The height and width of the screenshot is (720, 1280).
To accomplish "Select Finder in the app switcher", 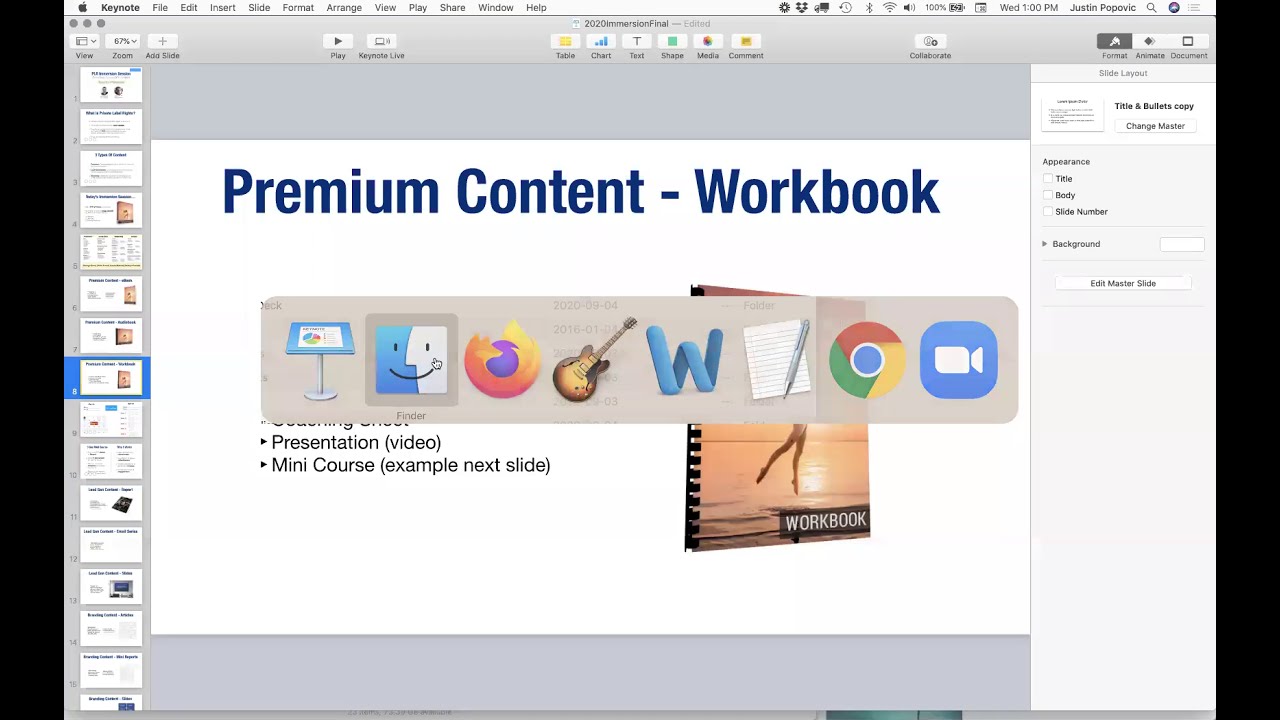I will pyautogui.click(x=411, y=360).
